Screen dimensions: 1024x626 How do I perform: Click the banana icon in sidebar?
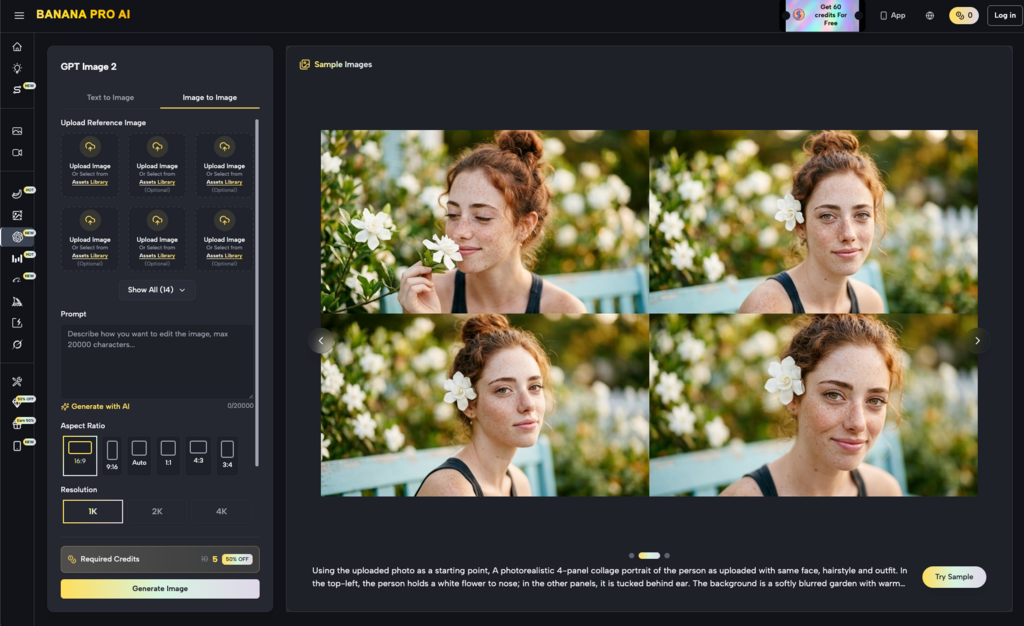17,194
